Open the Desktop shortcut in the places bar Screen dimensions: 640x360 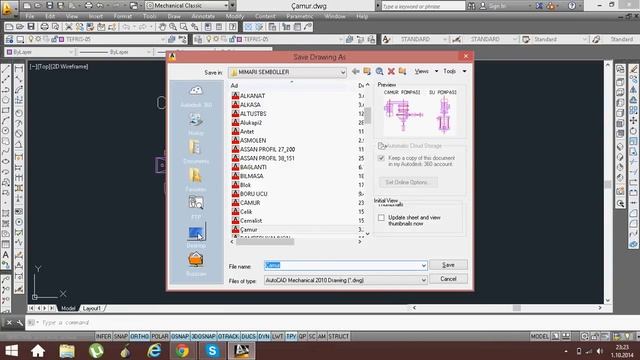[x=196, y=236]
